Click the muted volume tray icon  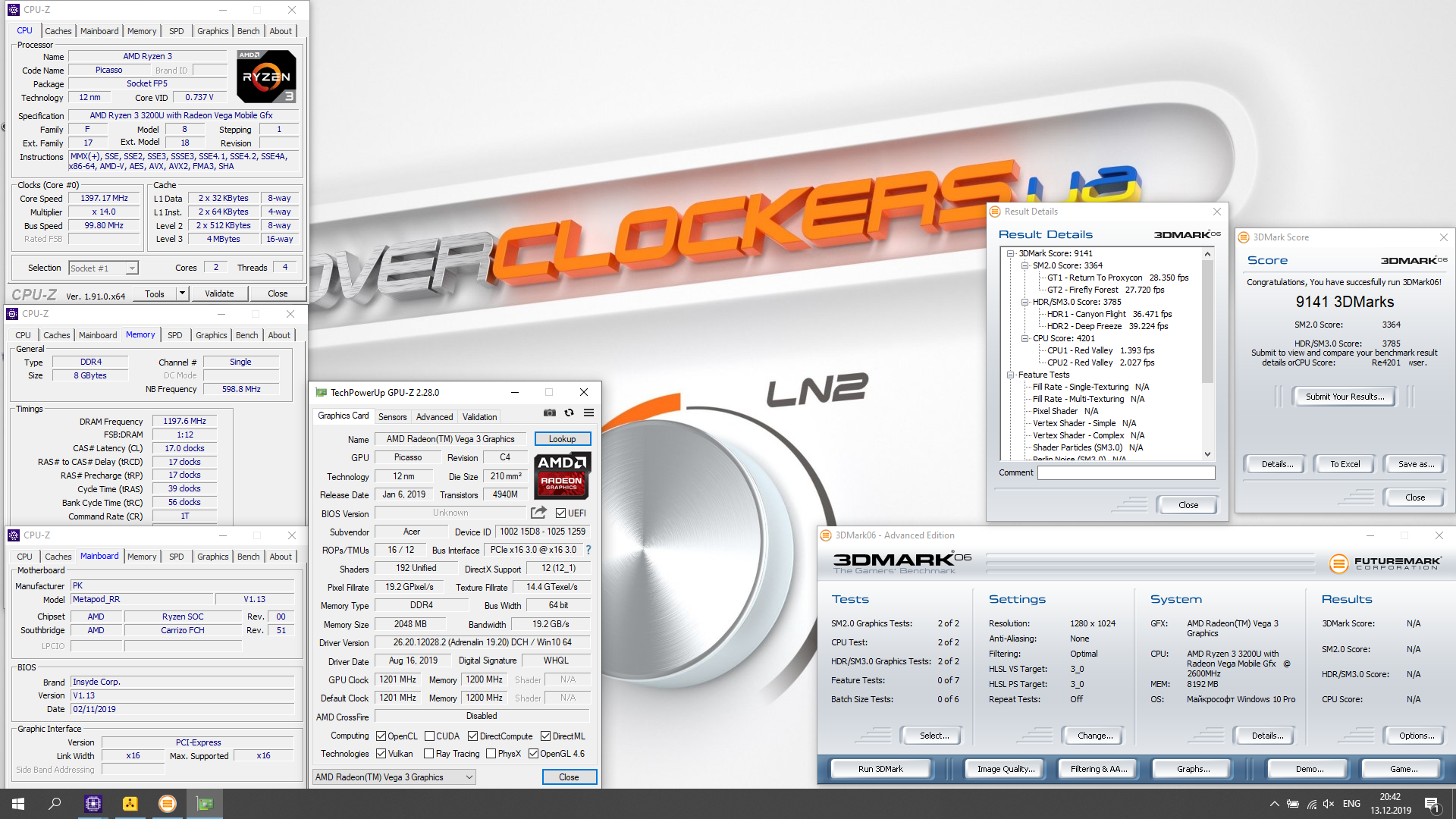click(x=1329, y=804)
